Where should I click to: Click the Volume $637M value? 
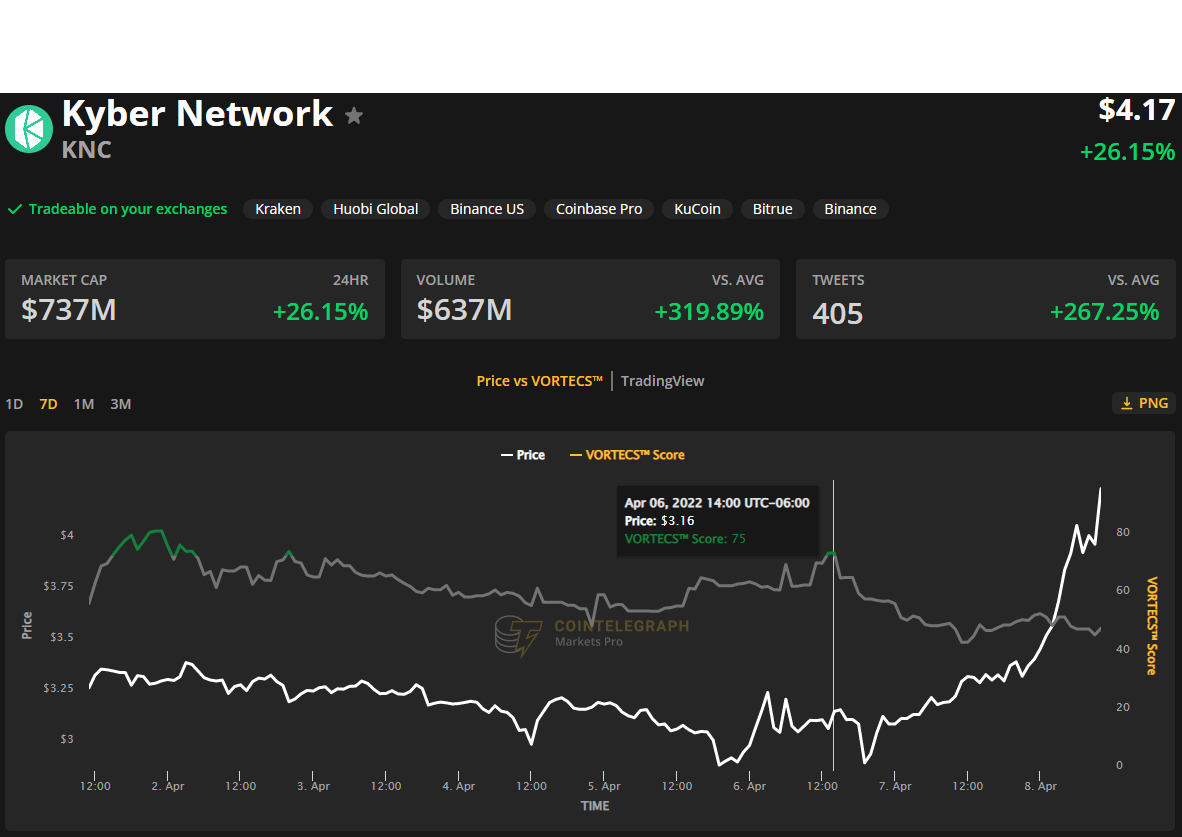pyautogui.click(x=464, y=310)
